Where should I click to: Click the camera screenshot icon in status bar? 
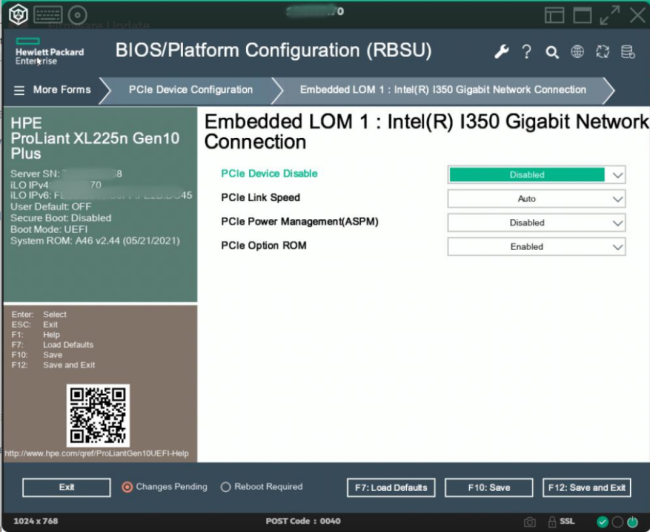click(x=530, y=522)
